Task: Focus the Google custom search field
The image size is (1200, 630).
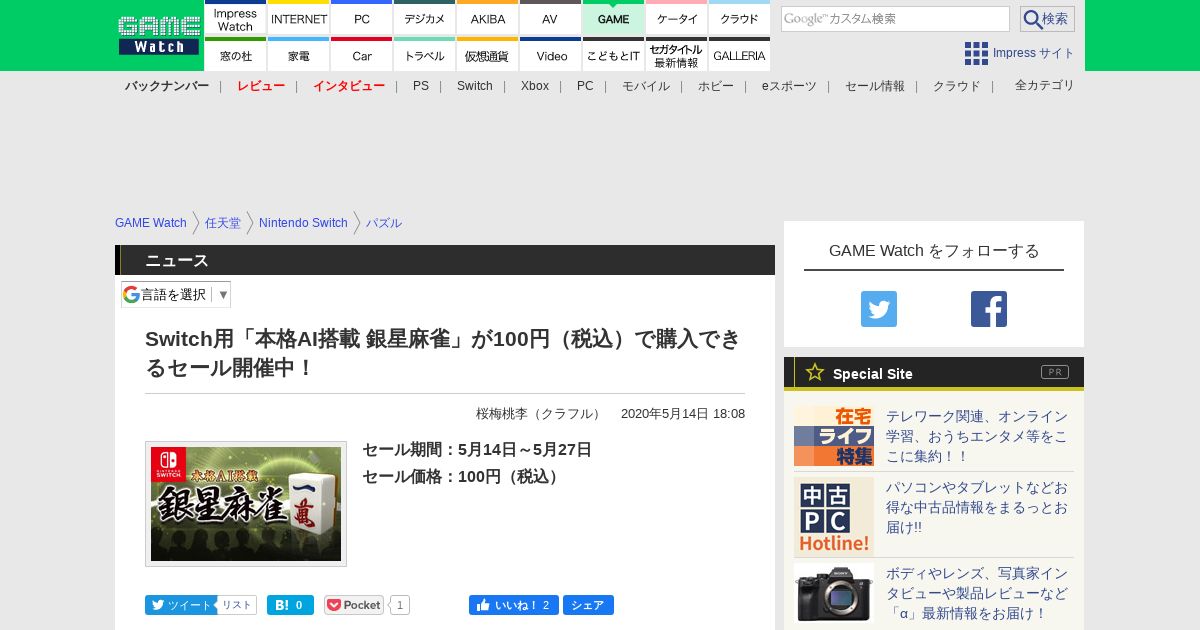Action: (895, 19)
